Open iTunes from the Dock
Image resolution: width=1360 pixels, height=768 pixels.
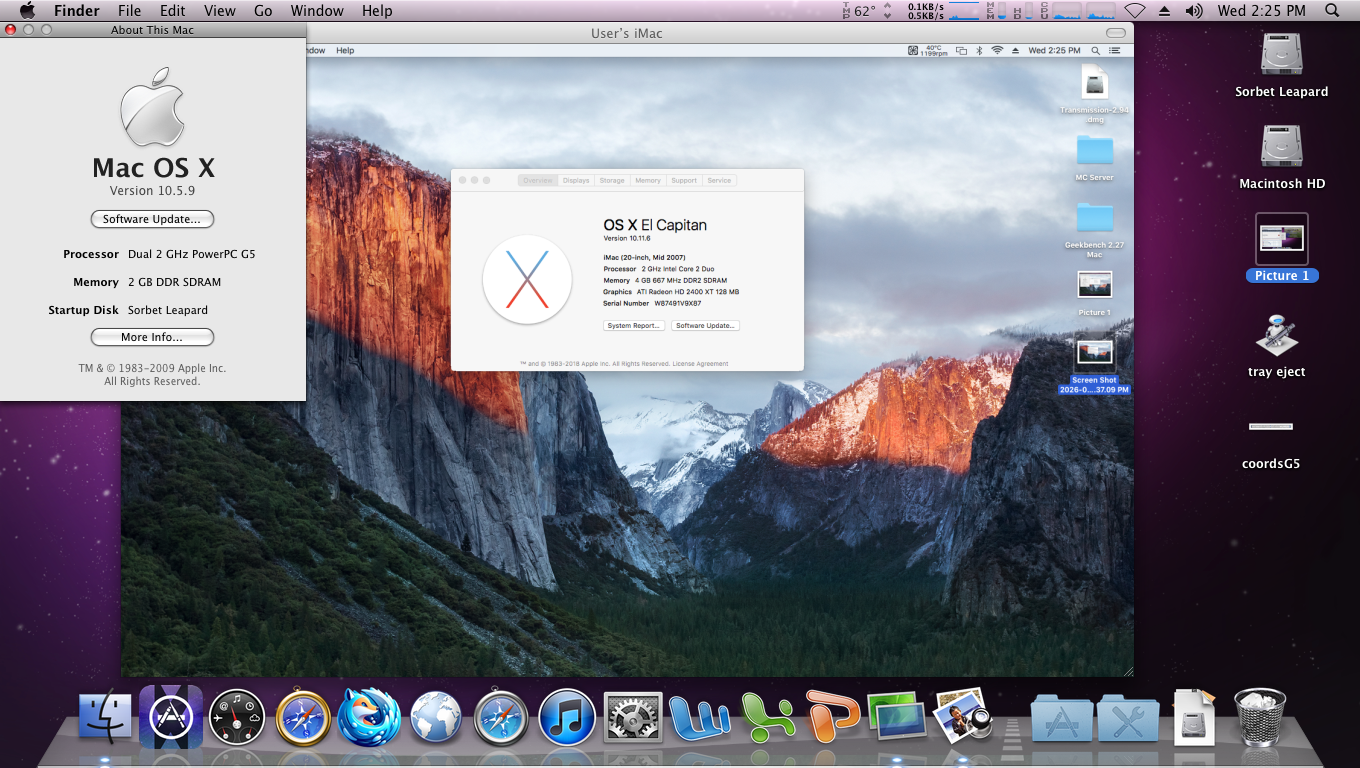(567, 717)
